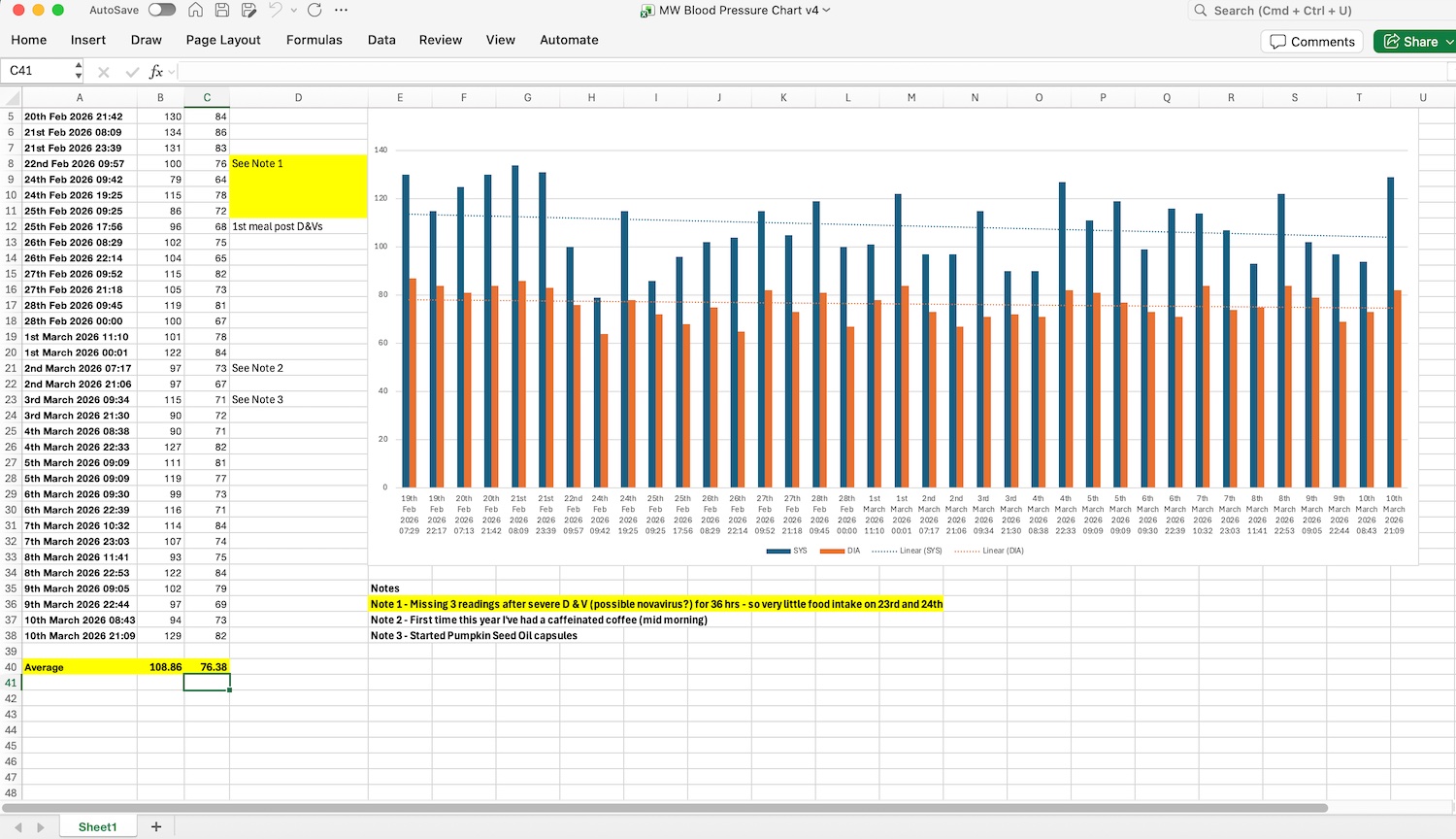1456x839 pixels.
Task: Open the Formulas ribbon tab
Action: point(314,40)
